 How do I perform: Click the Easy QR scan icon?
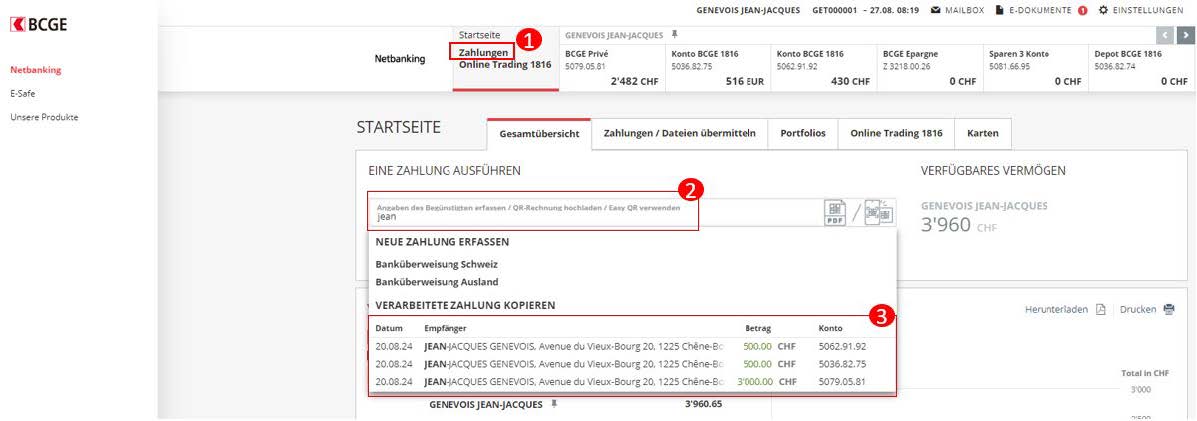pos(879,213)
